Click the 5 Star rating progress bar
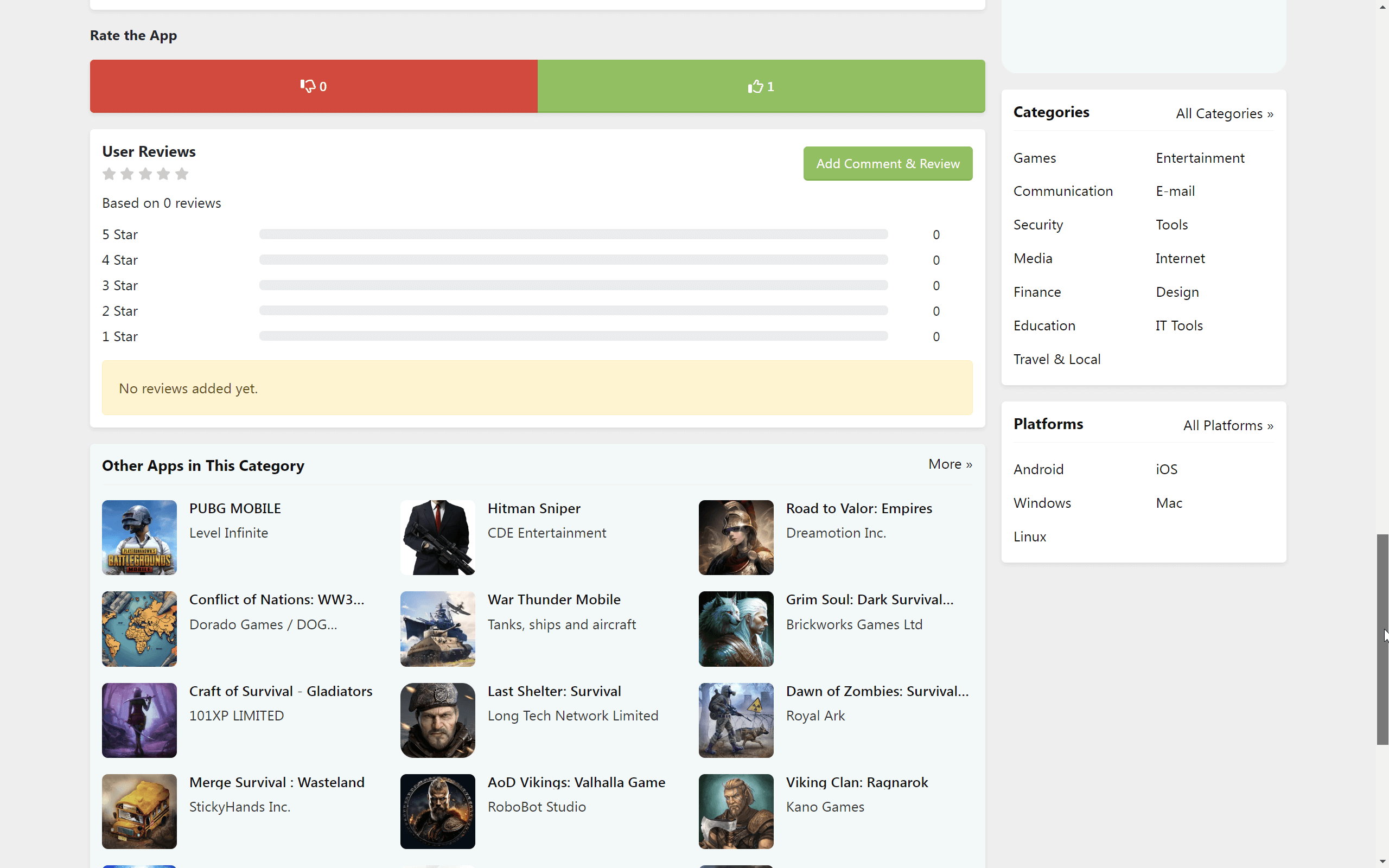 tap(574, 234)
